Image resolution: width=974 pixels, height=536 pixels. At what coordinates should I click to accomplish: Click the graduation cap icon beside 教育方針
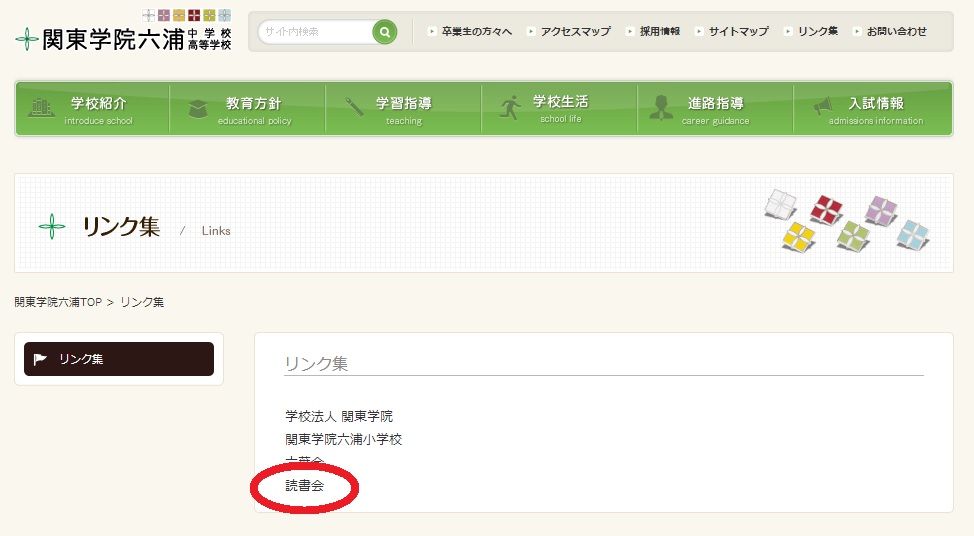click(x=198, y=109)
